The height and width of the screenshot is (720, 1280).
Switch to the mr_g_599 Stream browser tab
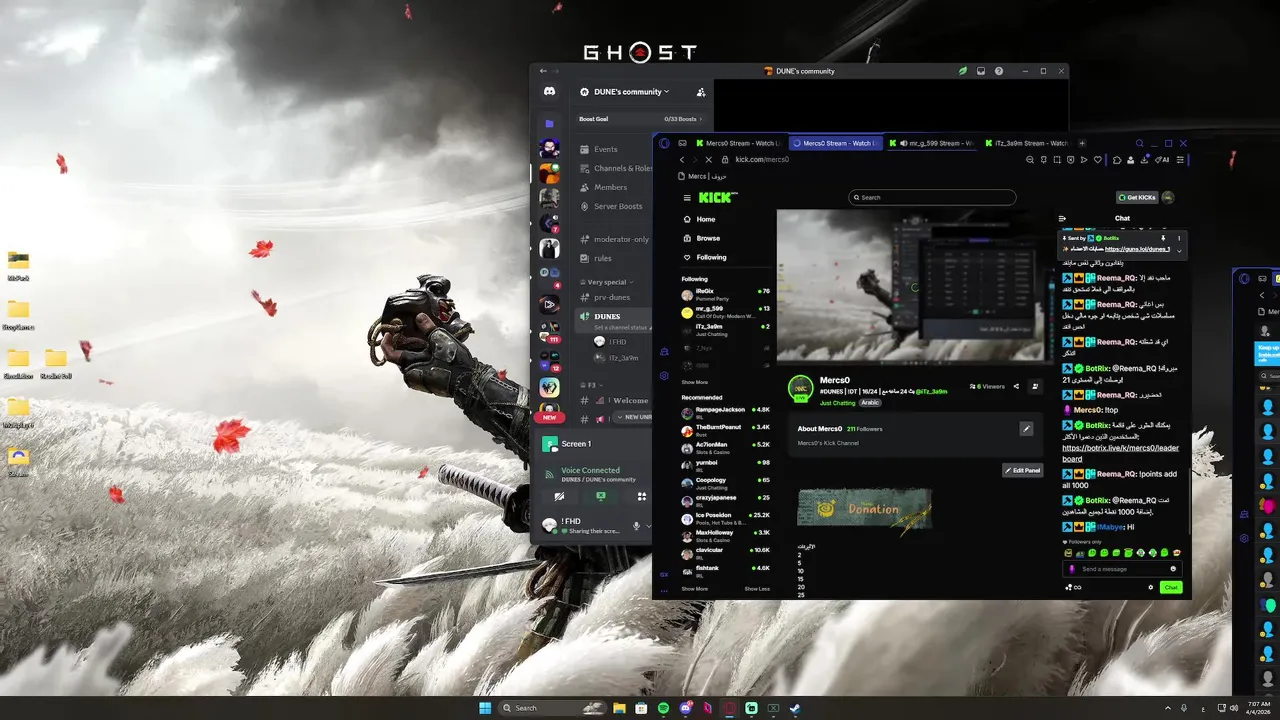pyautogui.click(x=932, y=143)
